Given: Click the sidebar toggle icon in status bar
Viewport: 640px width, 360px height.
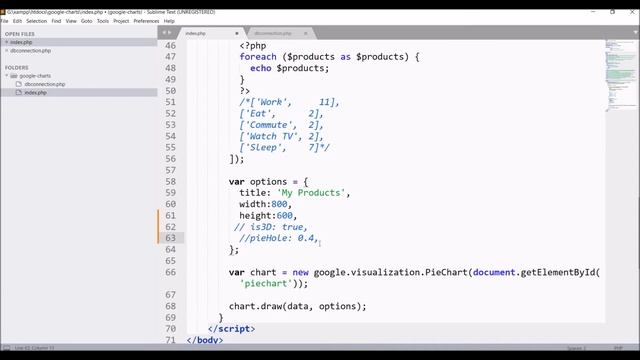Looking at the screenshot, I should coord(7,348).
